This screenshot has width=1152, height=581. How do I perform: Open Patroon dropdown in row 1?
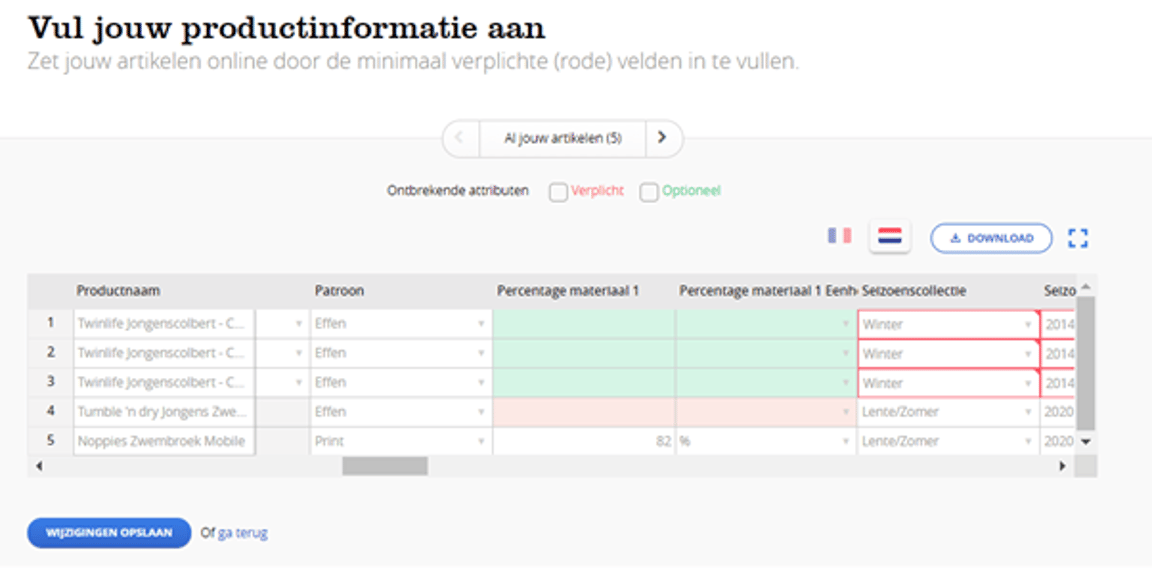[x=481, y=324]
